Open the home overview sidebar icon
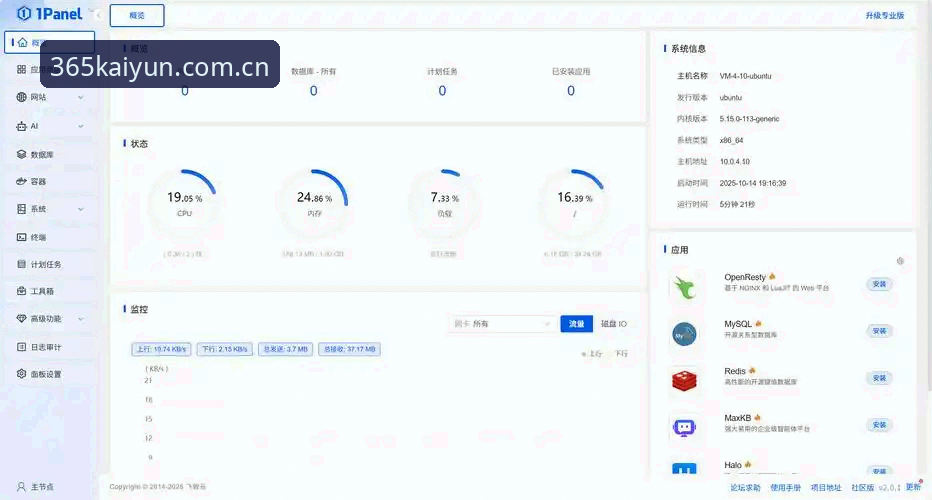 22,42
